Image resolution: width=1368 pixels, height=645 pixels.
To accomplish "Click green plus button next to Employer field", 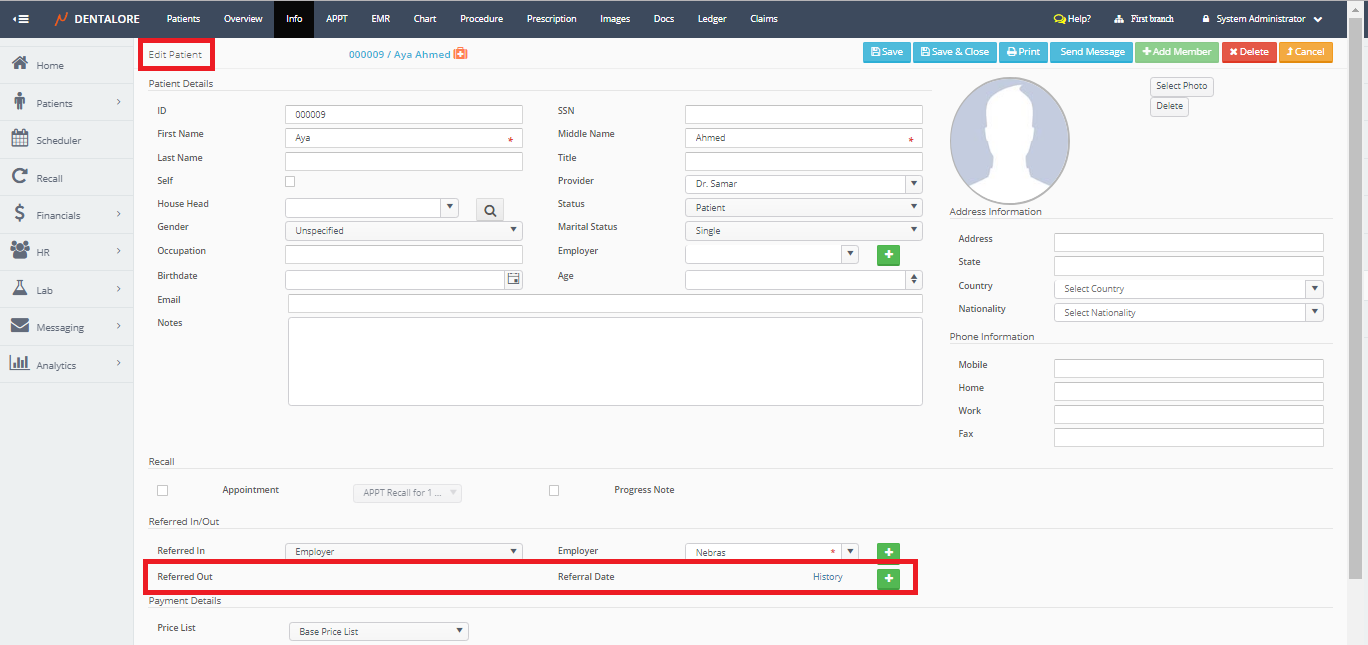I will pyautogui.click(x=888, y=255).
